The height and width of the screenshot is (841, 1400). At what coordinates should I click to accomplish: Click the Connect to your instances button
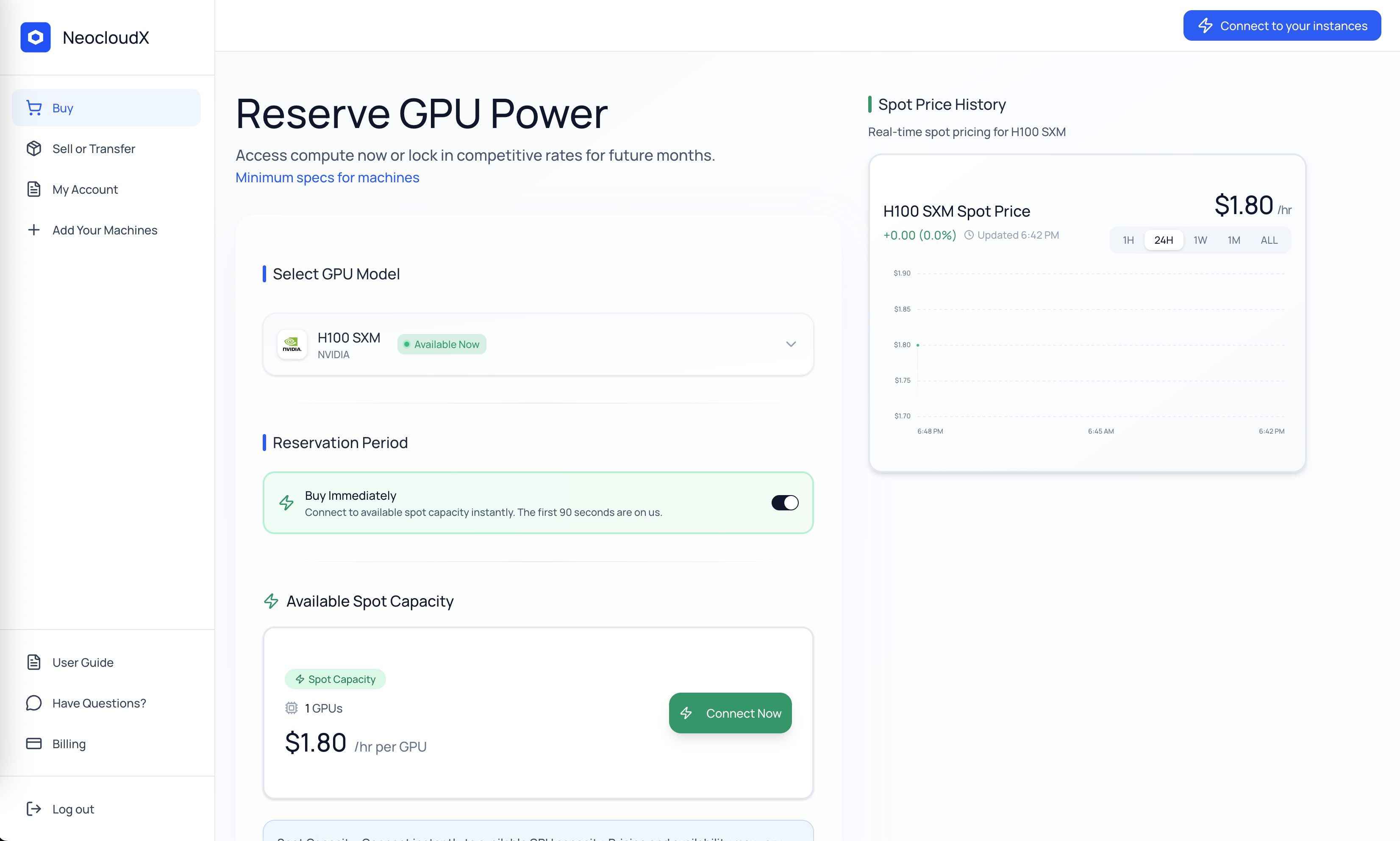[1282, 25]
